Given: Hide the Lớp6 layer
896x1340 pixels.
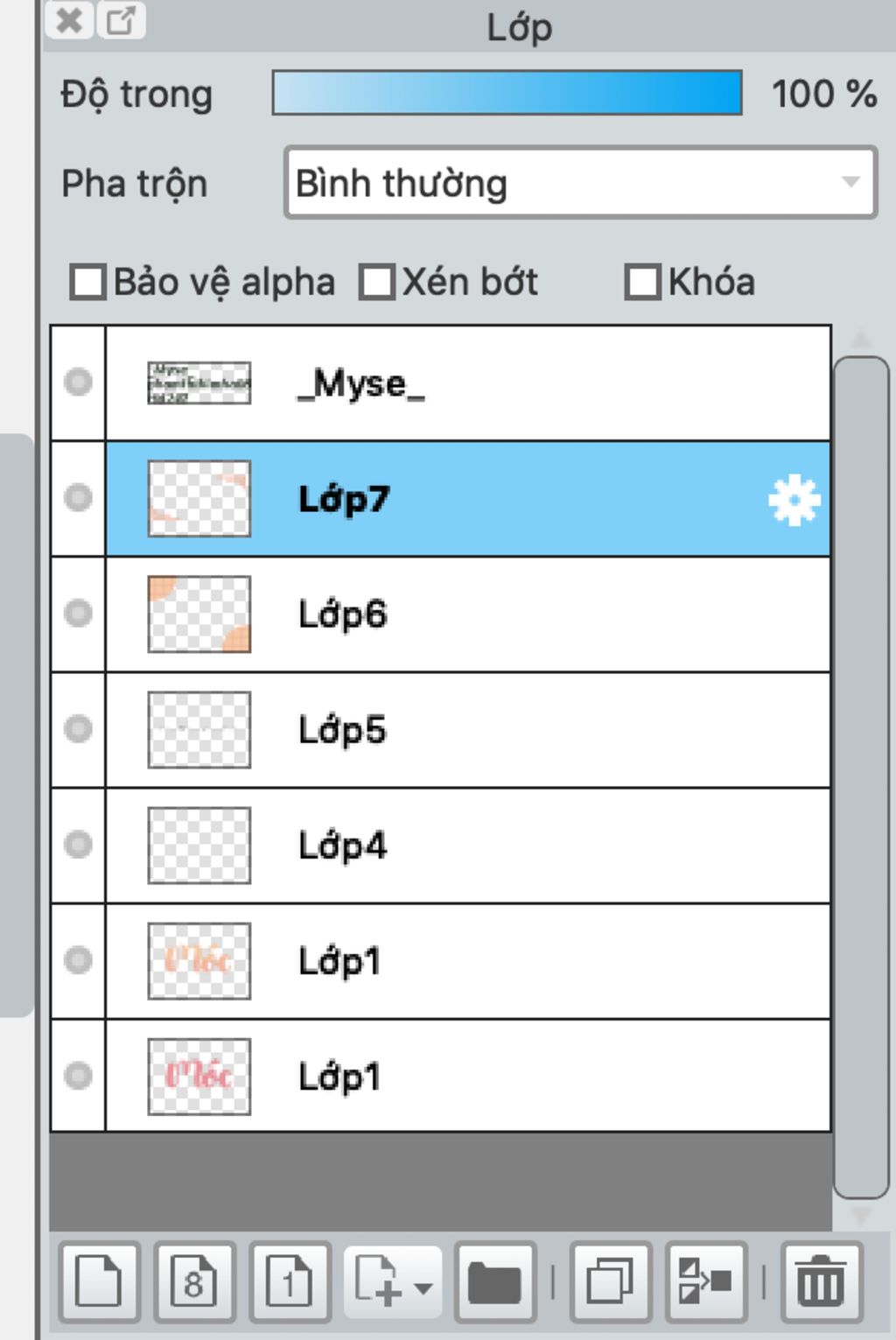Looking at the screenshot, I should pos(78,613).
